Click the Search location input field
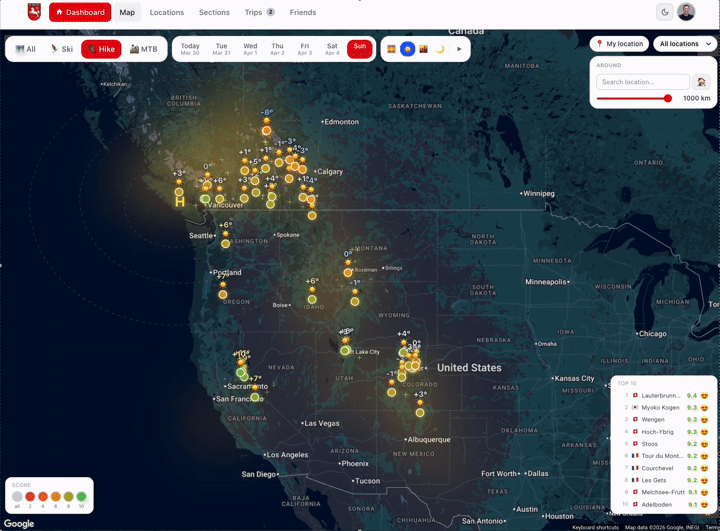This screenshot has width=720, height=531. (x=643, y=82)
